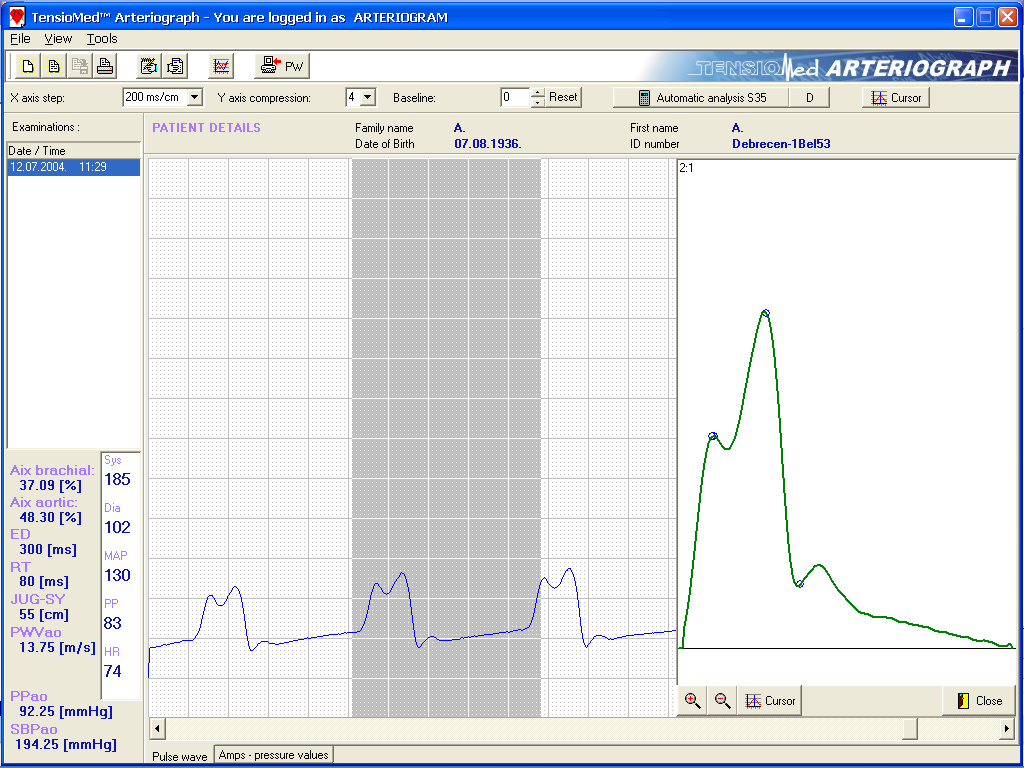
Task: Click the SBPao 194.25 [mmHg] value
Action: click(x=66, y=744)
